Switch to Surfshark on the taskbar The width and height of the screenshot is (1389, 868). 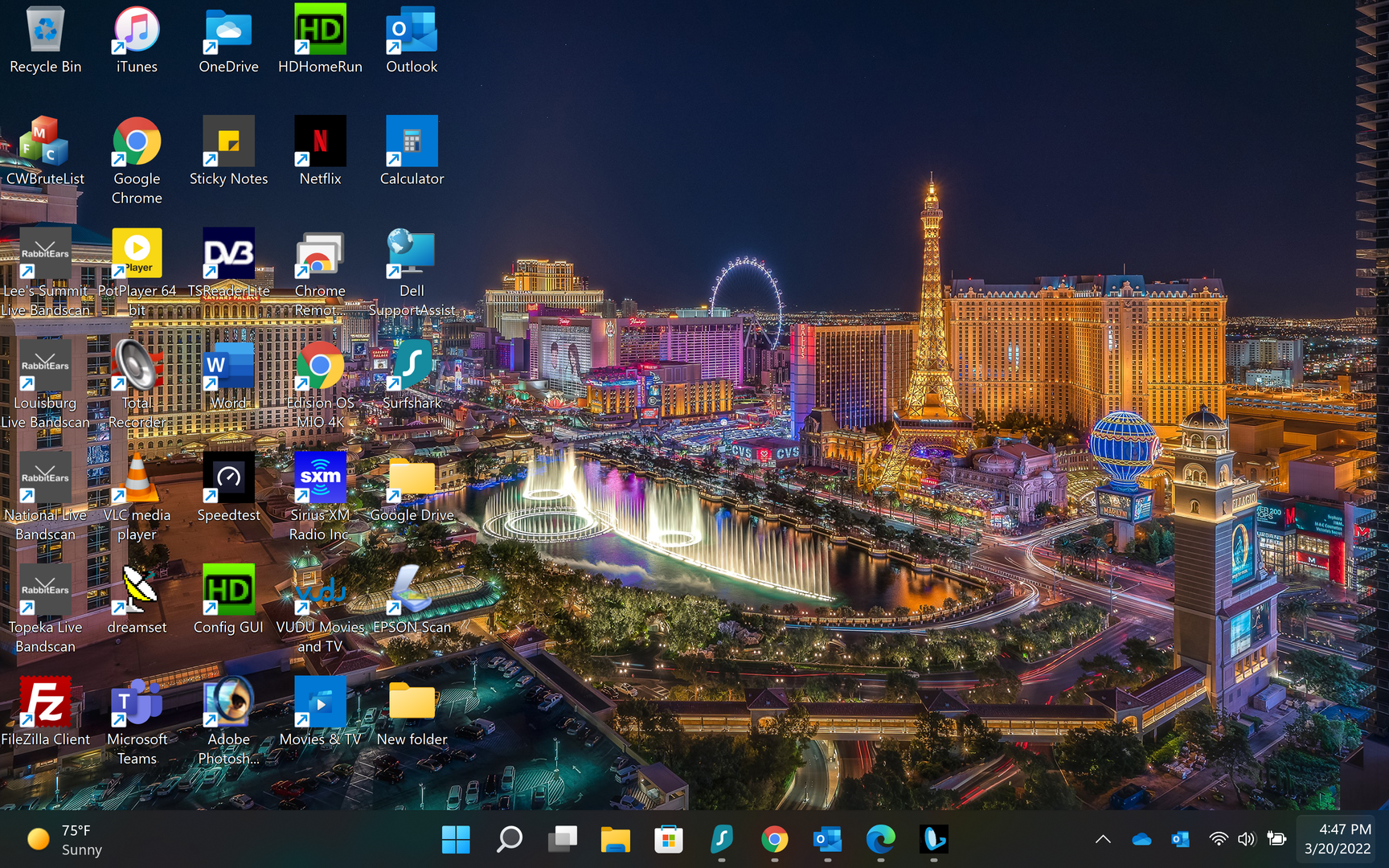coord(721,840)
